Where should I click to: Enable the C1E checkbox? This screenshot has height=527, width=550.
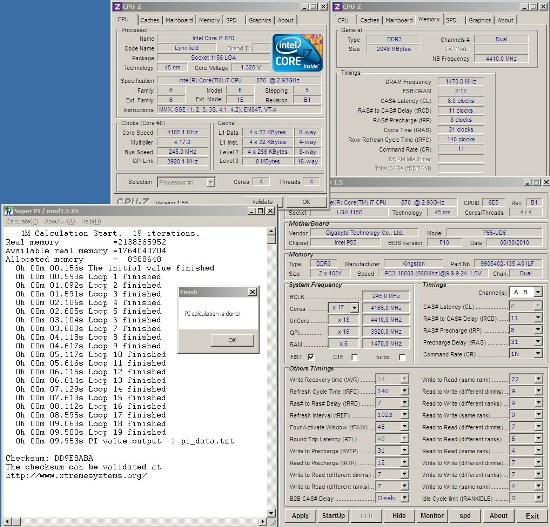pos(355,357)
